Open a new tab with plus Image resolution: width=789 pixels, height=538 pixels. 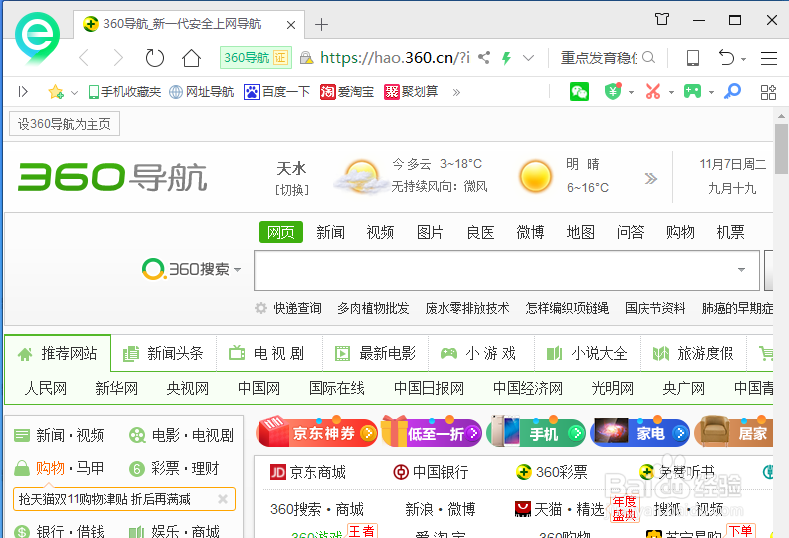[x=321, y=24]
